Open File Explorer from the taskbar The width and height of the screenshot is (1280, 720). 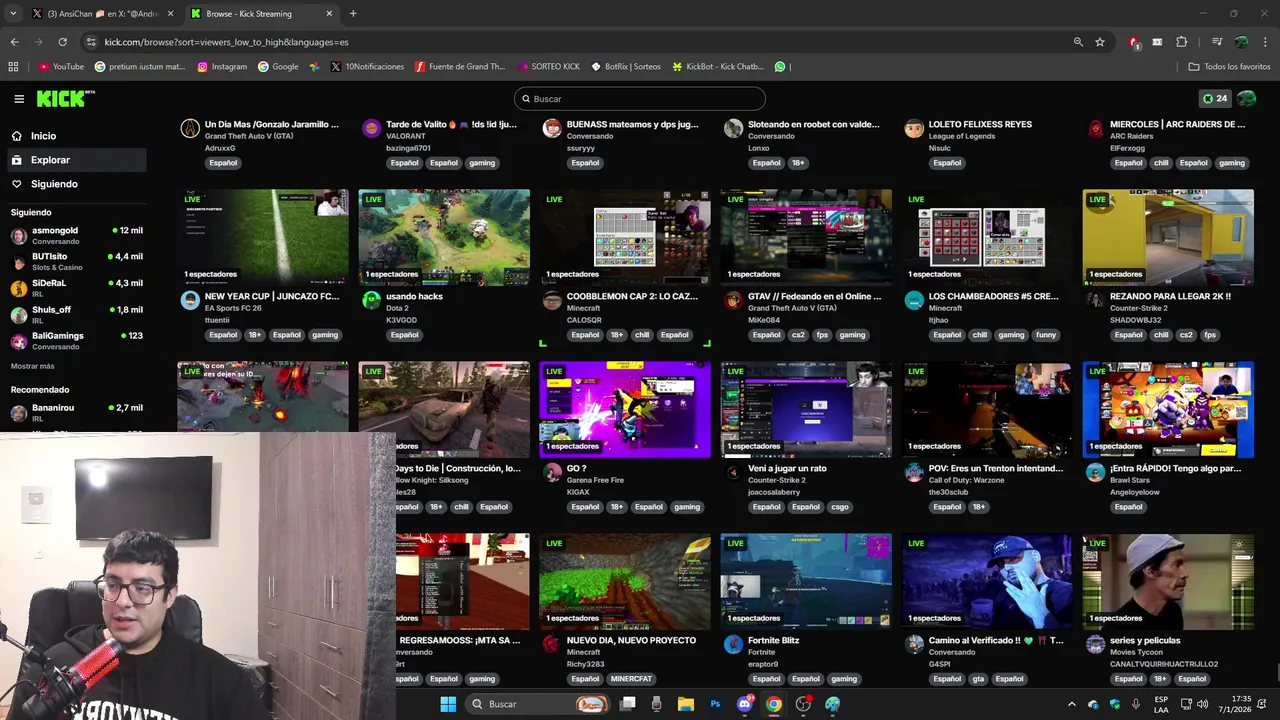[686, 704]
